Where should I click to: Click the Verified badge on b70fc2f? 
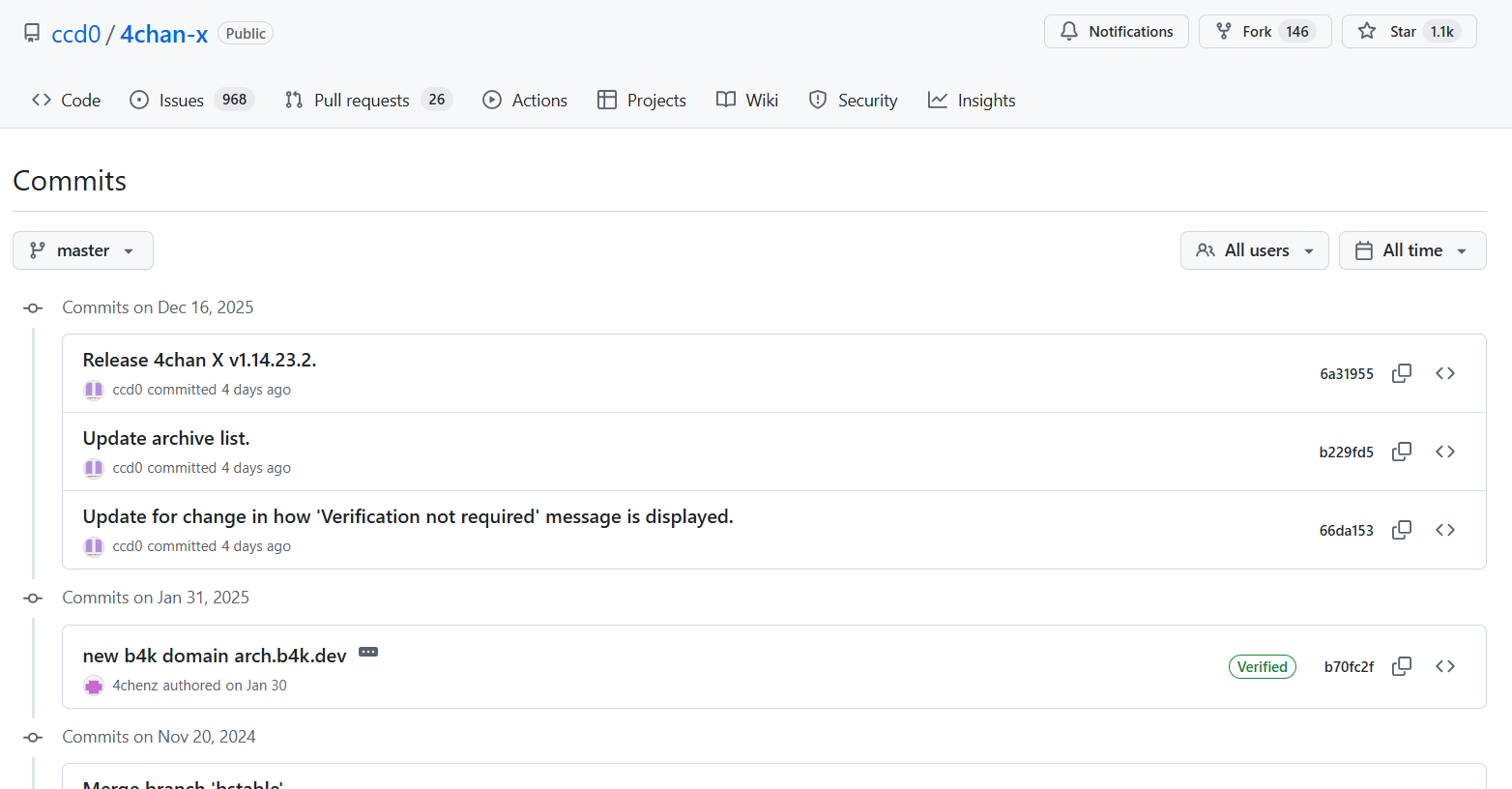point(1262,666)
